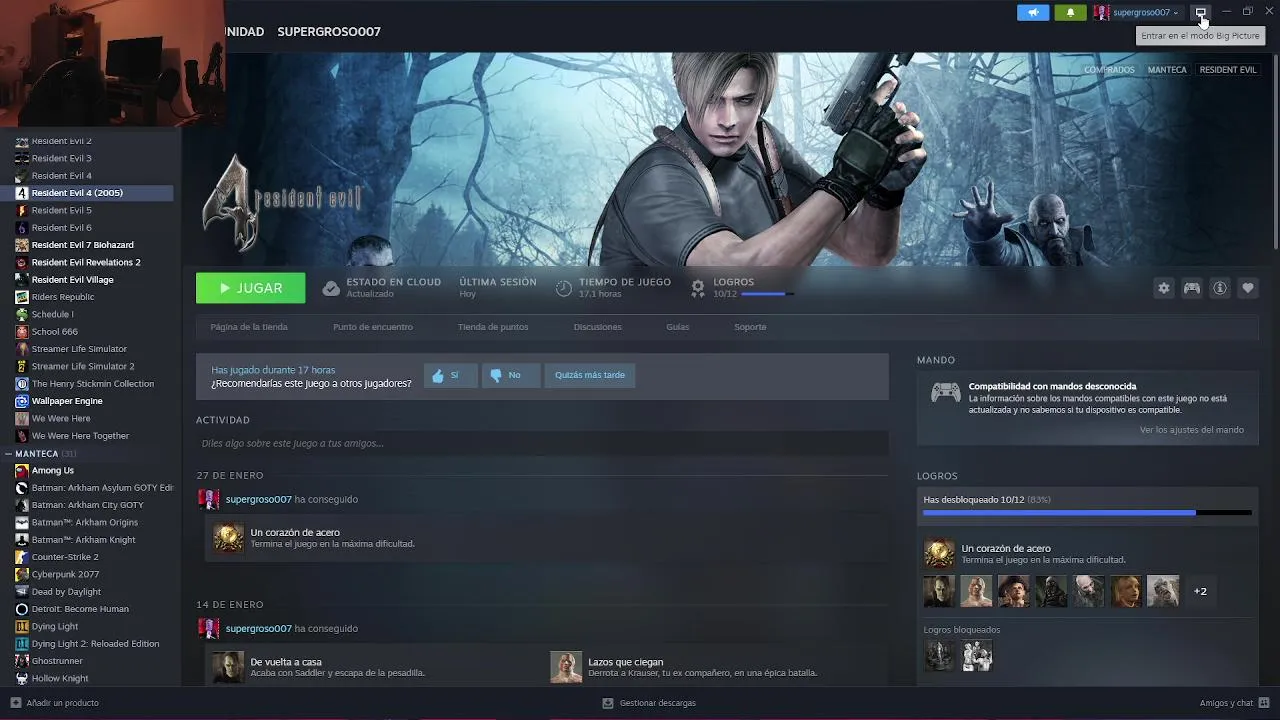Open Discusiones tab
The height and width of the screenshot is (720, 1280).
[598, 327]
